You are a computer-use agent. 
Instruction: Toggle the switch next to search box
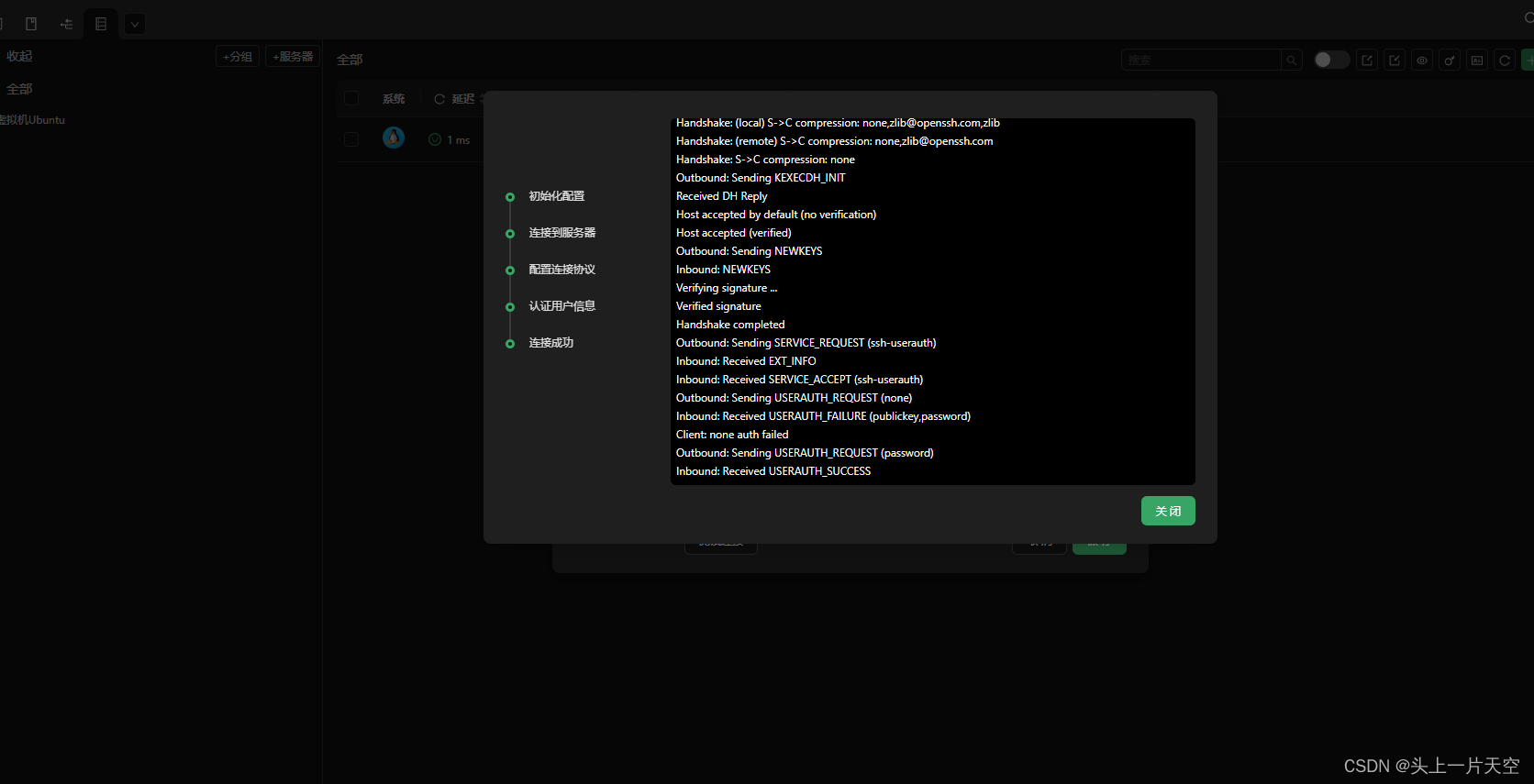tap(1331, 60)
